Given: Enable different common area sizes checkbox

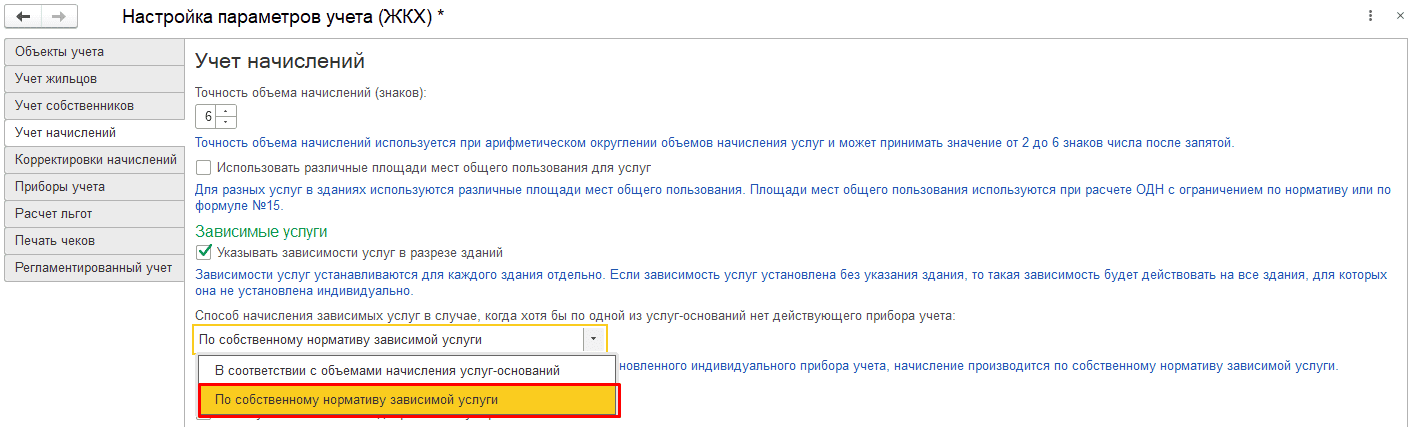Looking at the screenshot, I should (204, 168).
